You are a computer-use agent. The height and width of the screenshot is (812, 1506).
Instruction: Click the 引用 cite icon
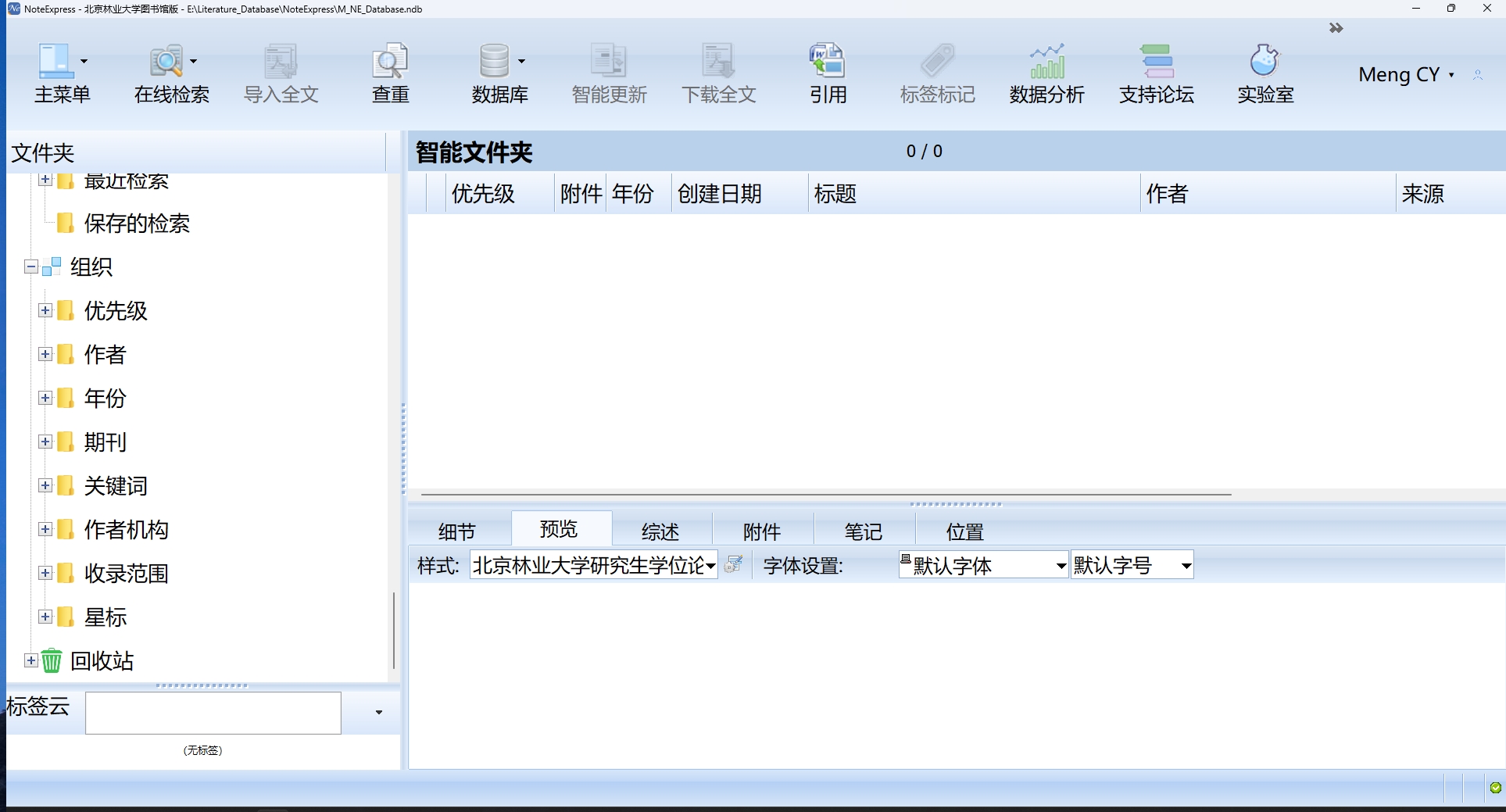(x=828, y=61)
